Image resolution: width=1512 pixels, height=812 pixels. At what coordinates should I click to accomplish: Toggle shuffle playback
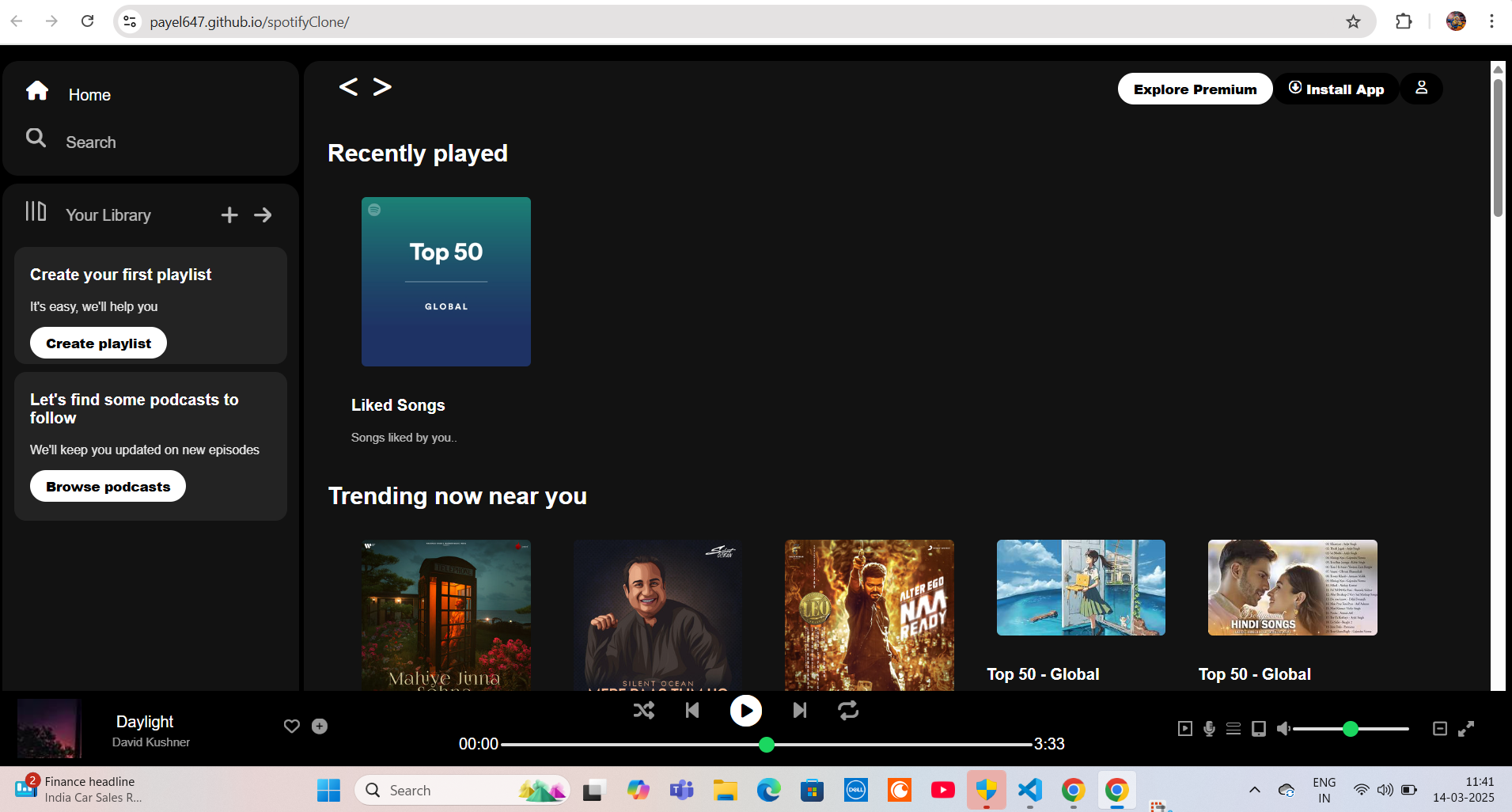coord(644,711)
